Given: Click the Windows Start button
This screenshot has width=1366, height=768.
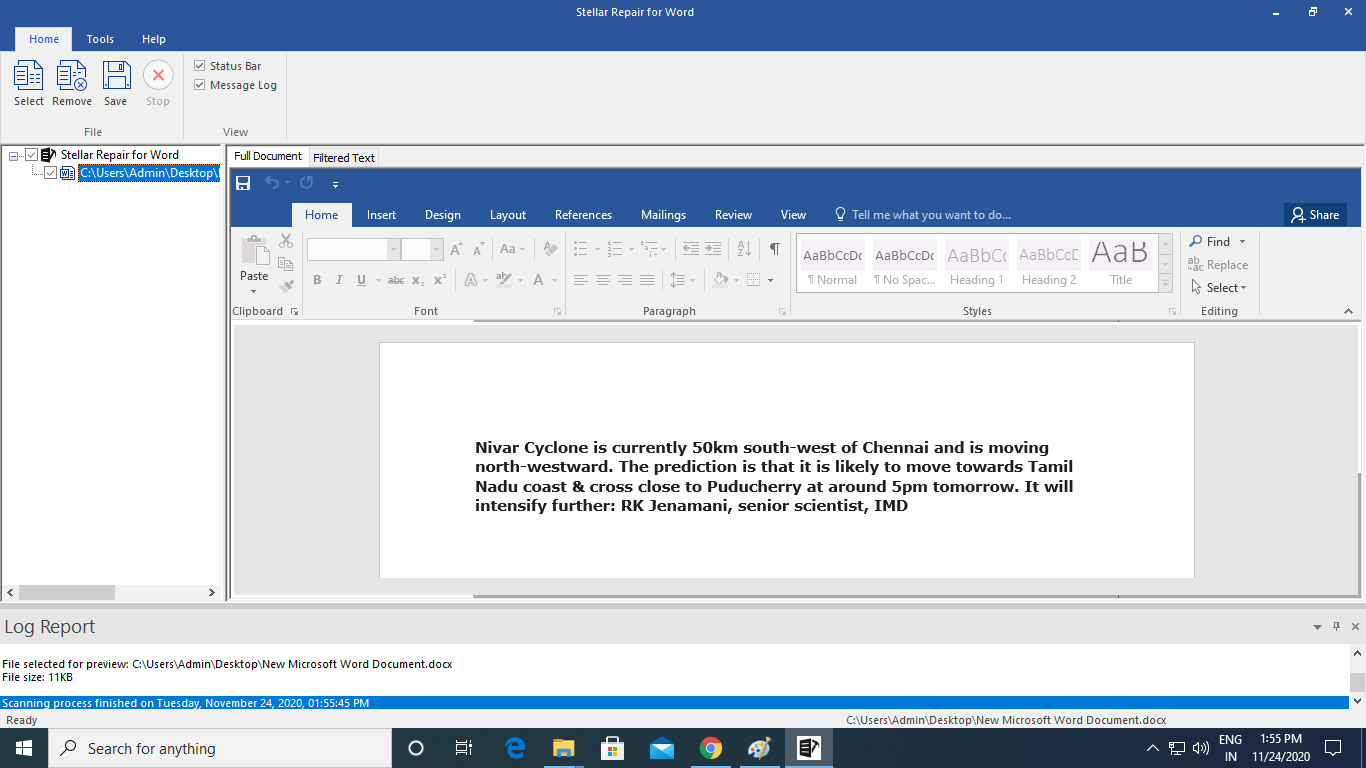Looking at the screenshot, I should pyautogui.click(x=23, y=748).
